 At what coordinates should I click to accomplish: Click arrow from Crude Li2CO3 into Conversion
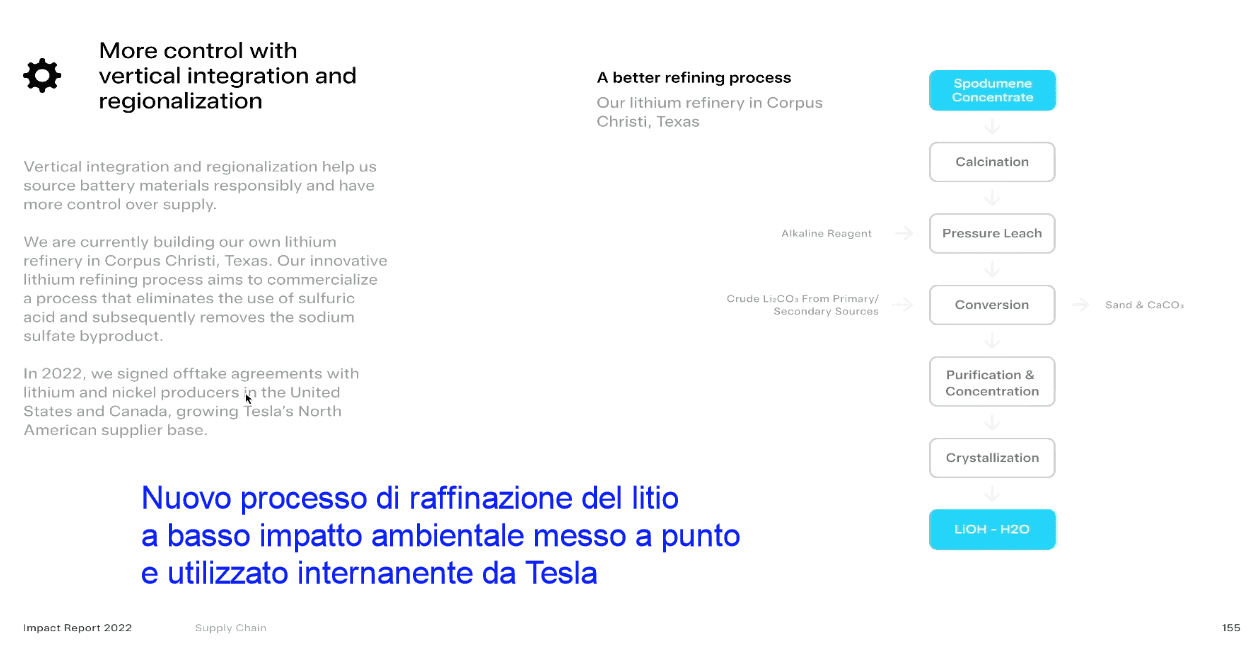pos(902,305)
